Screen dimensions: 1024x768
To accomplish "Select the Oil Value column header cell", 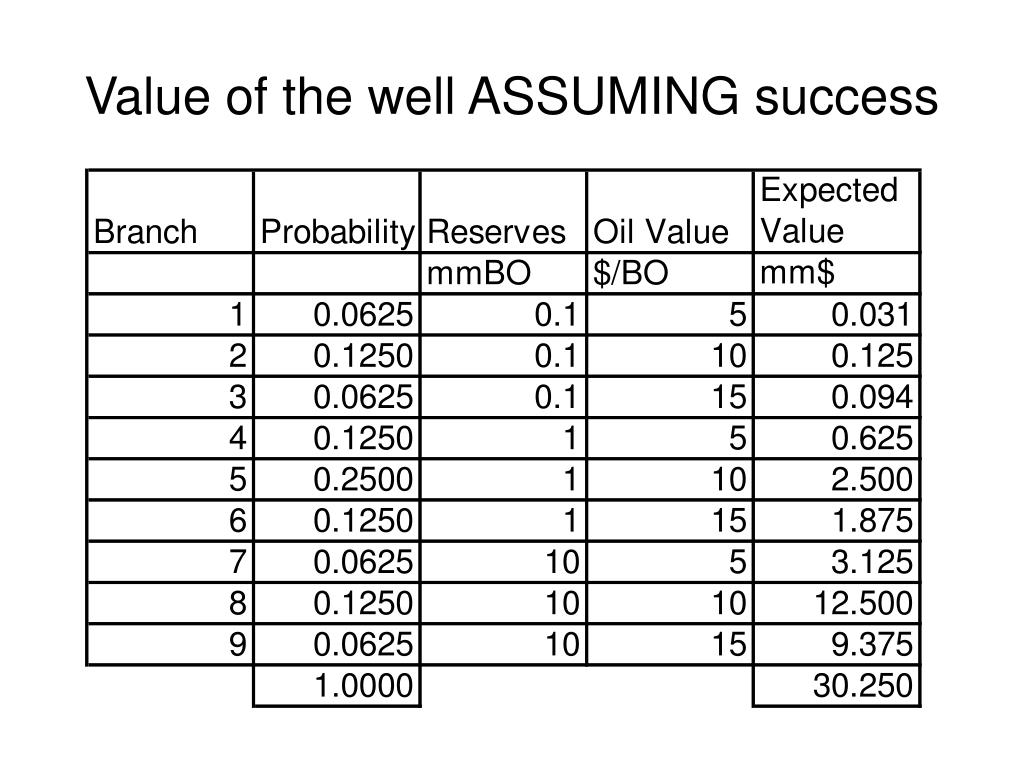I will (670, 212).
